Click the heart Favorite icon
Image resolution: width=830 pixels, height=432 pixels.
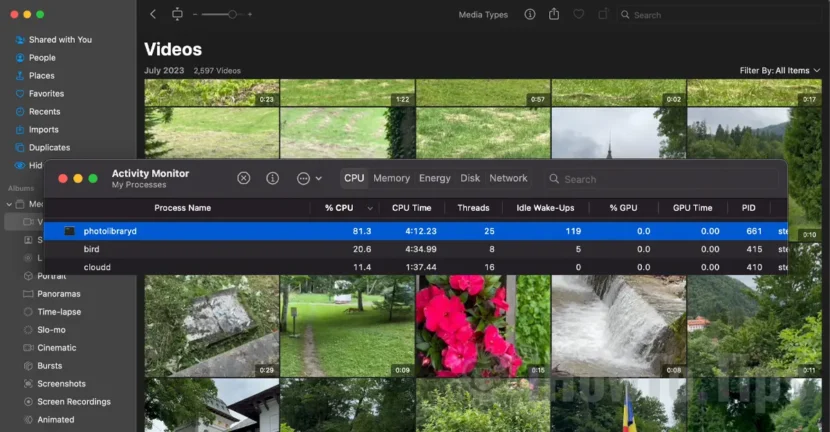pyautogui.click(x=579, y=14)
